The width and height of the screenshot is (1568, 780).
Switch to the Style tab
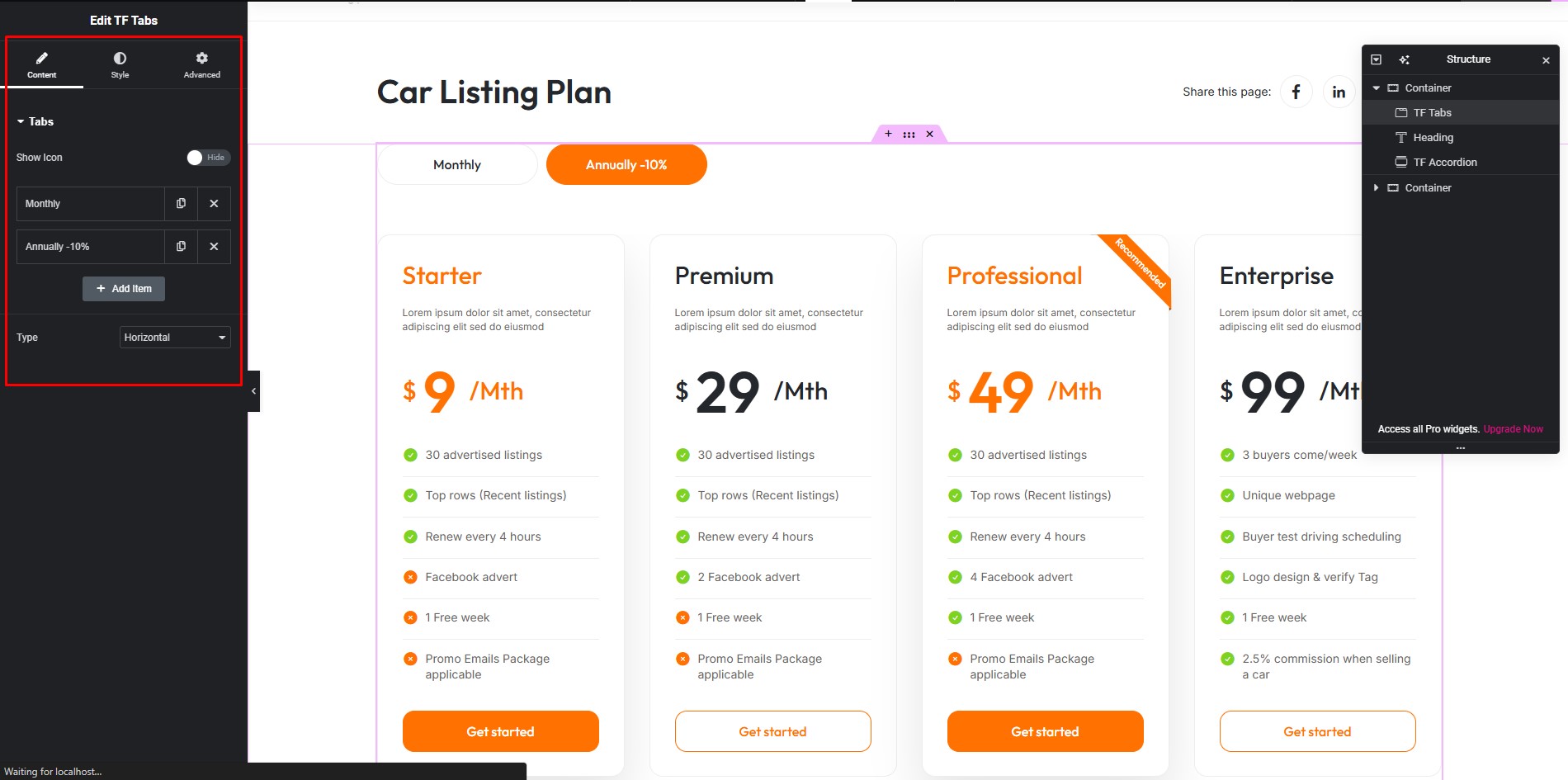[120, 65]
